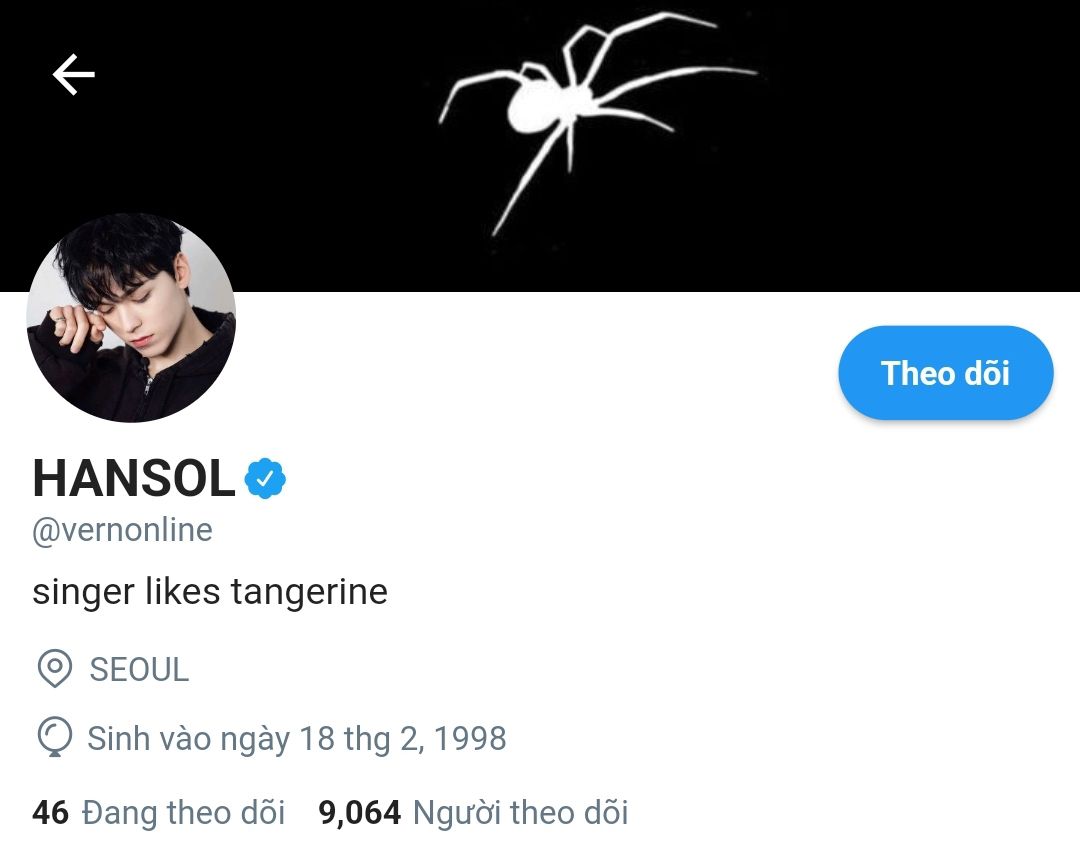Tap the SEOUL location label
The height and width of the screenshot is (863, 1080).
tap(139, 669)
